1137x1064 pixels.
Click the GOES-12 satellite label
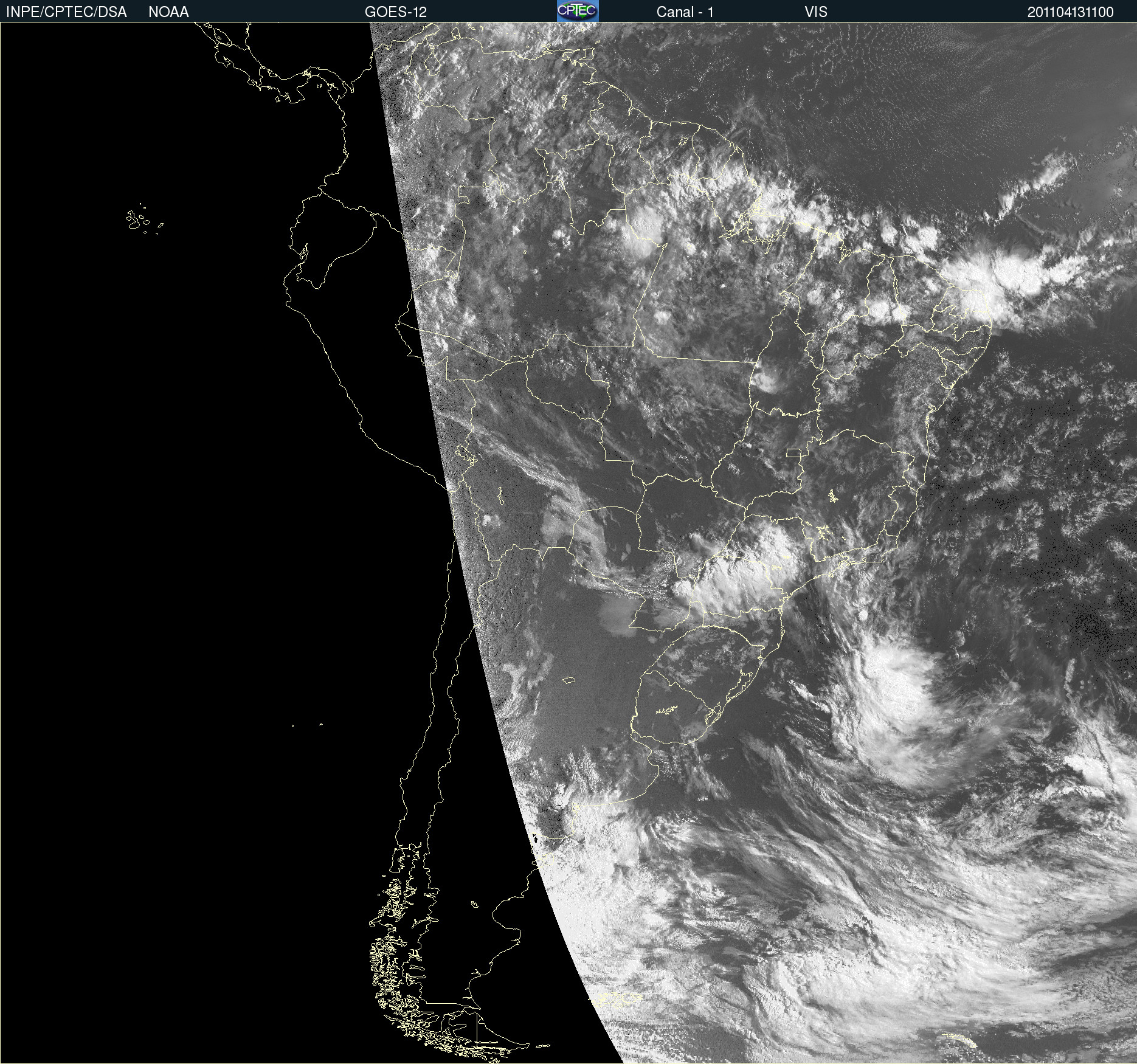coord(396,12)
